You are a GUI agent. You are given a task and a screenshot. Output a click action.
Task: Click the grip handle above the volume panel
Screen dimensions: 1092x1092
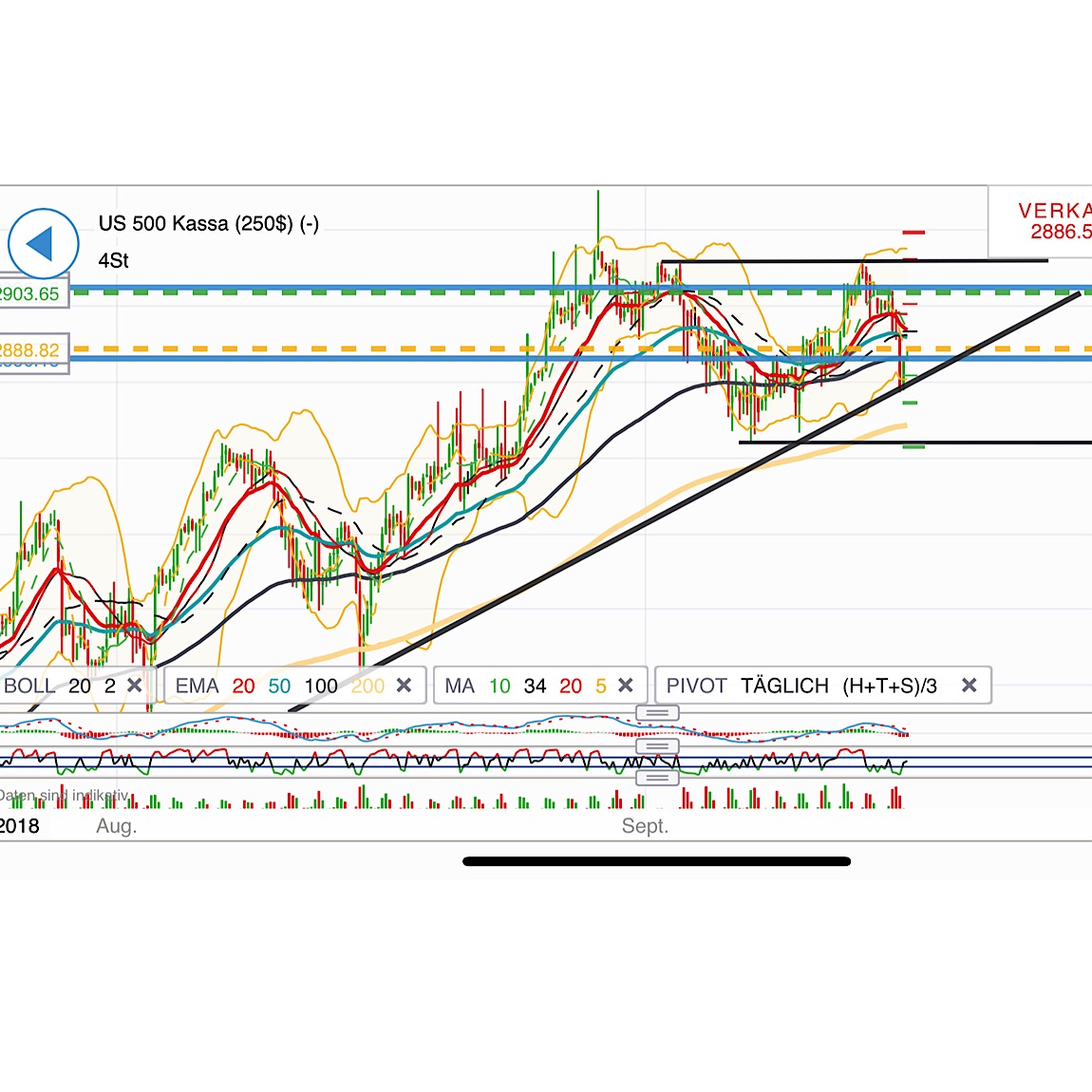657,778
